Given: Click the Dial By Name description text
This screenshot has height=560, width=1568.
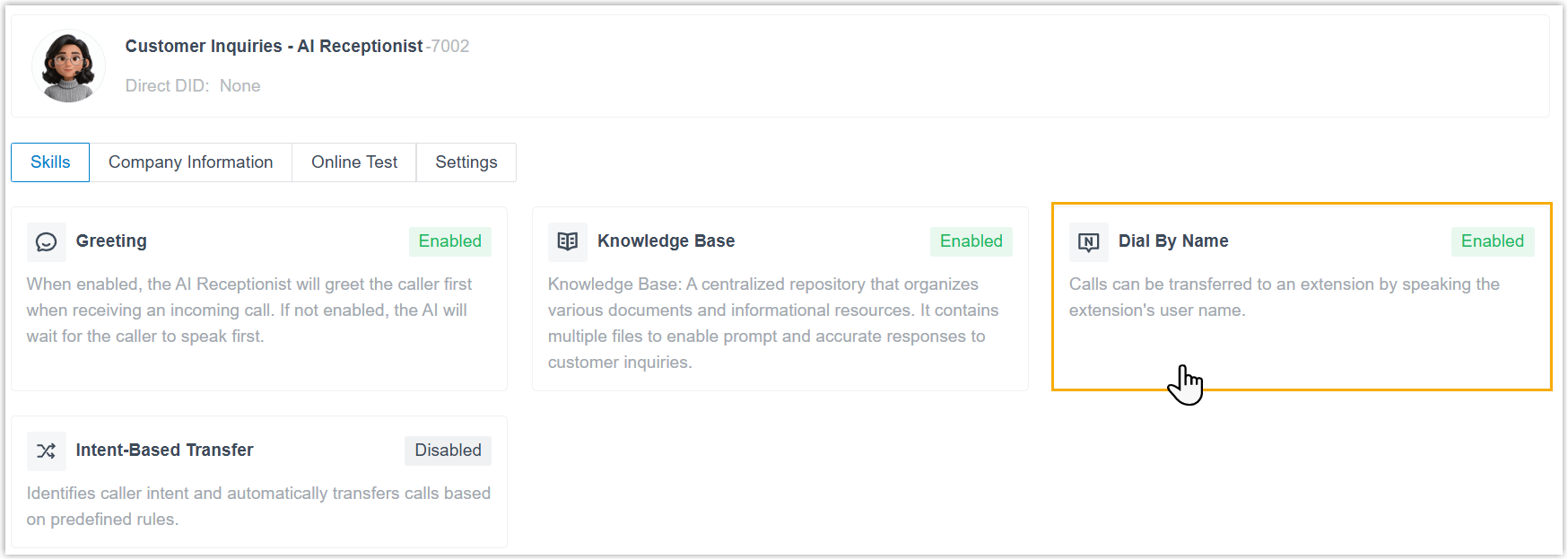Looking at the screenshot, I should [1284, 297].
